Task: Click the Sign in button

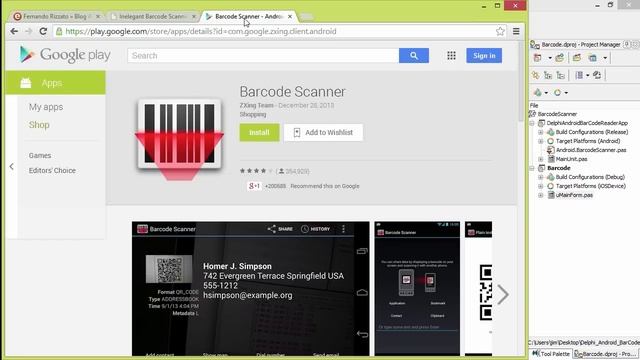Action: pos(484,56)
